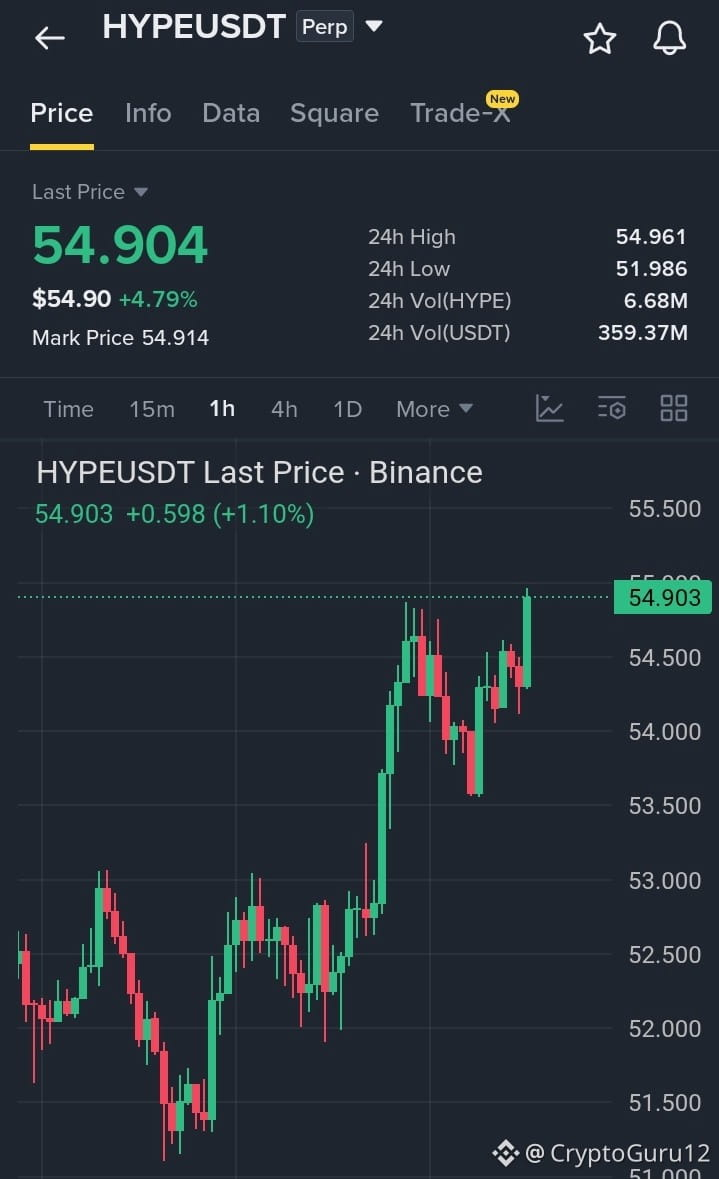Screen dimensions: 719x1179
Task: Expand the HYPEUSDT pair selector arrow
Action: coord(374,26)
